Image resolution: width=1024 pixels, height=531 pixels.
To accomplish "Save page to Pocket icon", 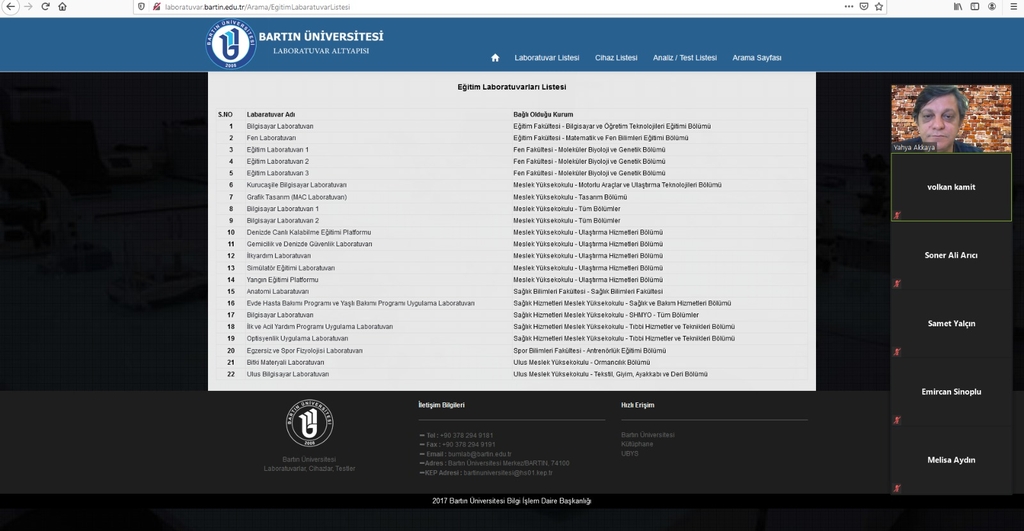I will (863, 6).
